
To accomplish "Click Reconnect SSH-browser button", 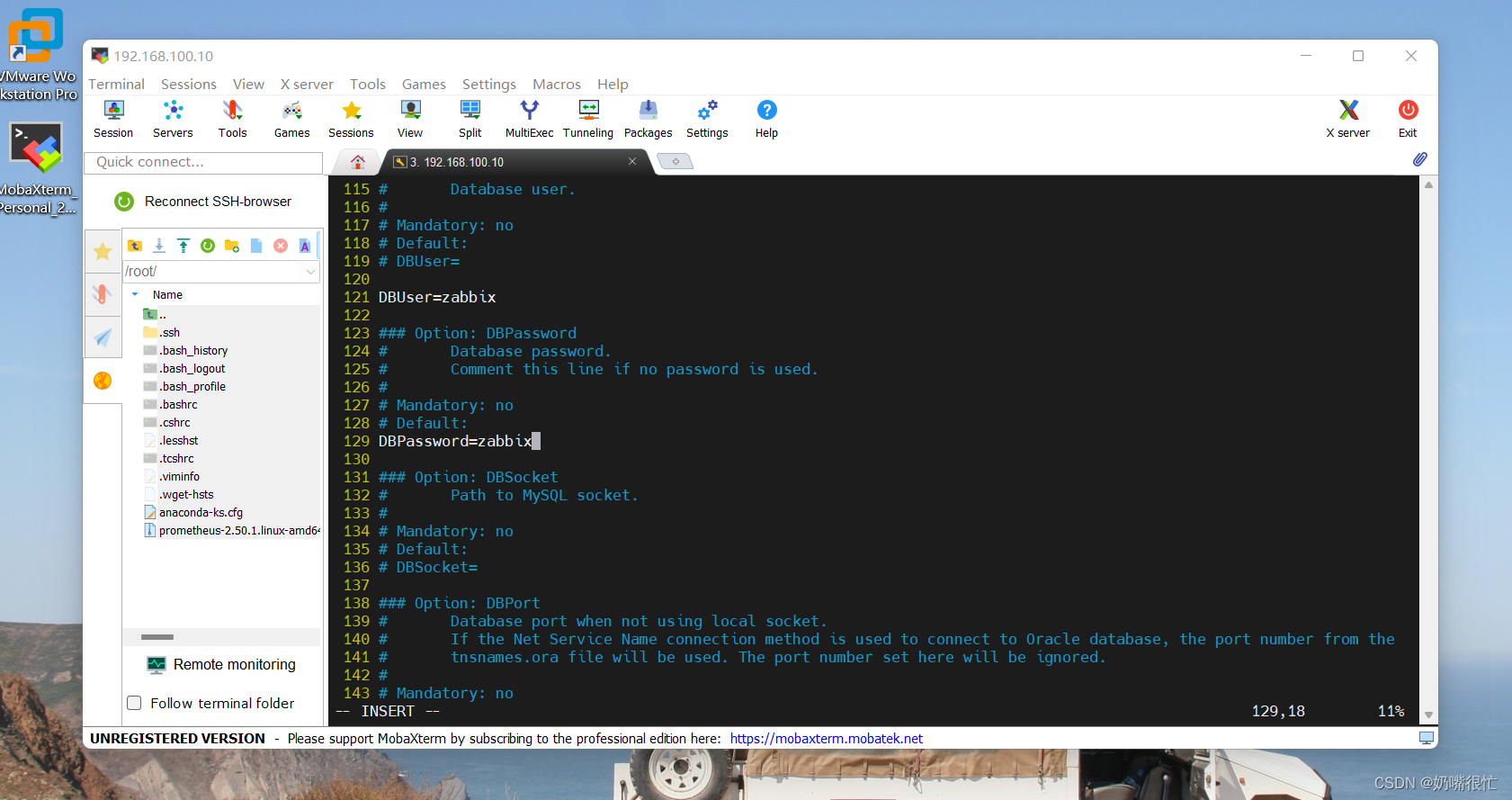I will 203,202.
